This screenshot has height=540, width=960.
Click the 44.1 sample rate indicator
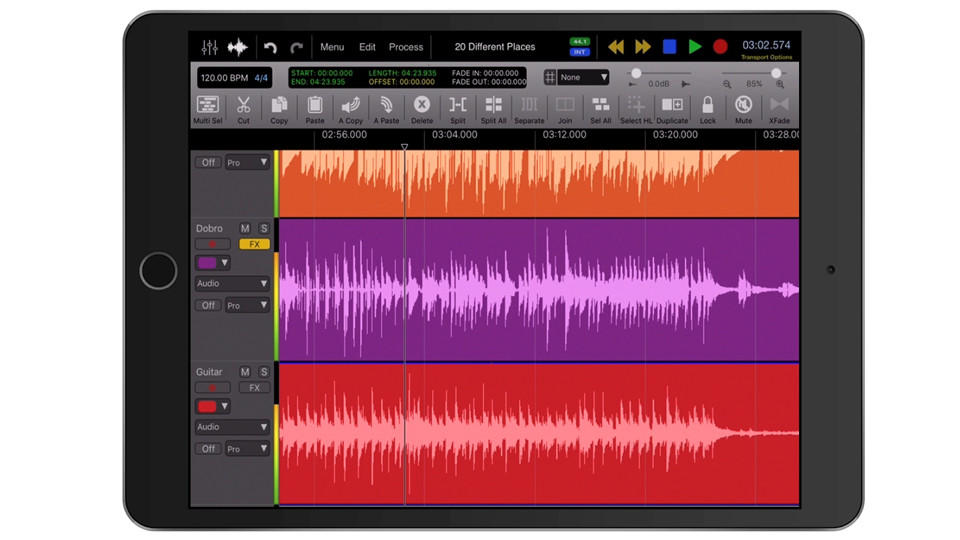pos(579,42)
